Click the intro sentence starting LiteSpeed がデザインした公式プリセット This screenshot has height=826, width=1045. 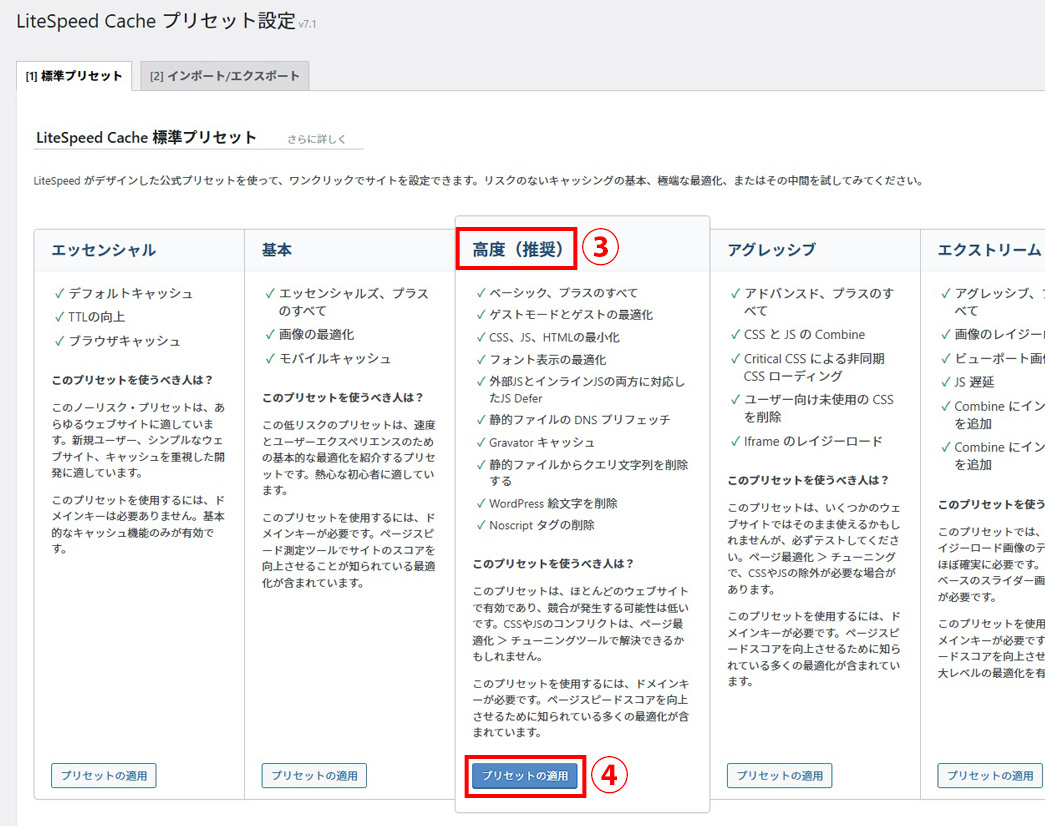478,181
